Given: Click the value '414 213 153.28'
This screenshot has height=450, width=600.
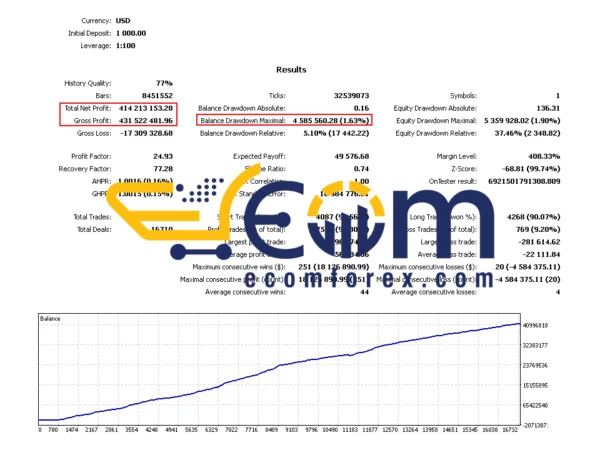Looking at the screenshot, I should 146,108.
